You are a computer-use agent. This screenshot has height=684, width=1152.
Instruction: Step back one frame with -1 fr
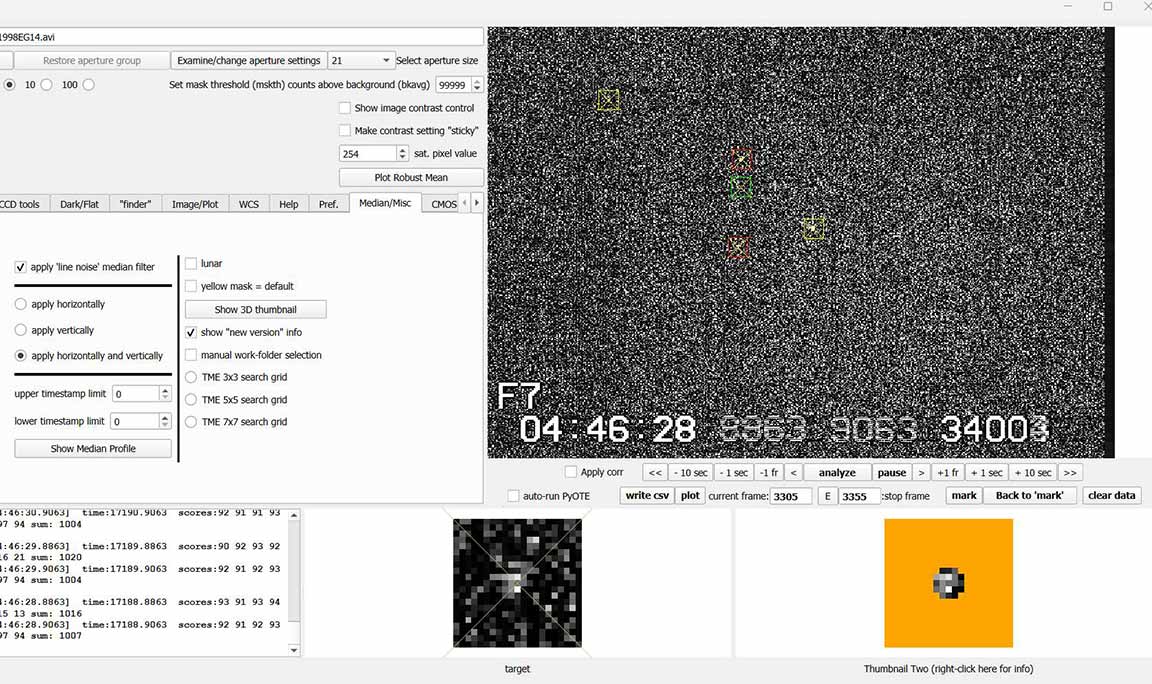769,472
